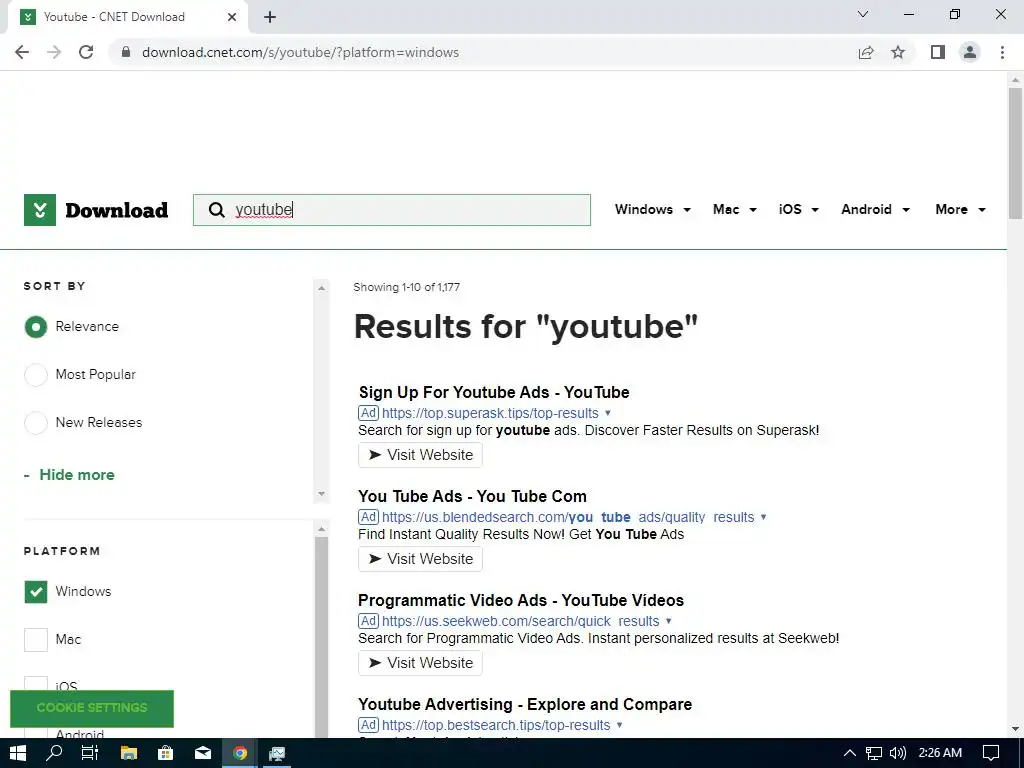The image size is (1024, 768).
Task: Open the Chrome profile avatar icon
Action: point(970,52)
